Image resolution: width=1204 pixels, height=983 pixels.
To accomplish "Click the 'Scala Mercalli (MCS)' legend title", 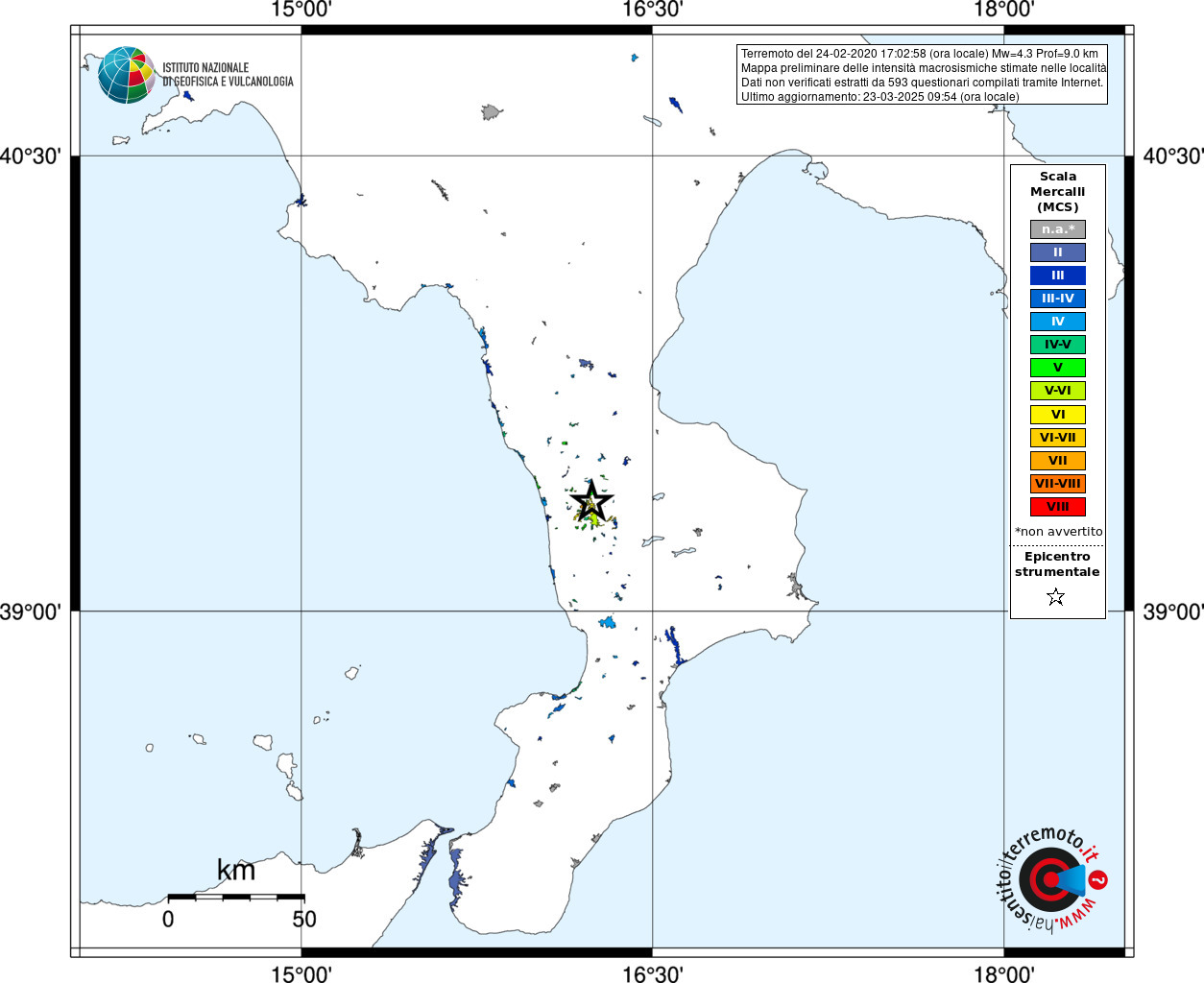I will pos(1058,192).
